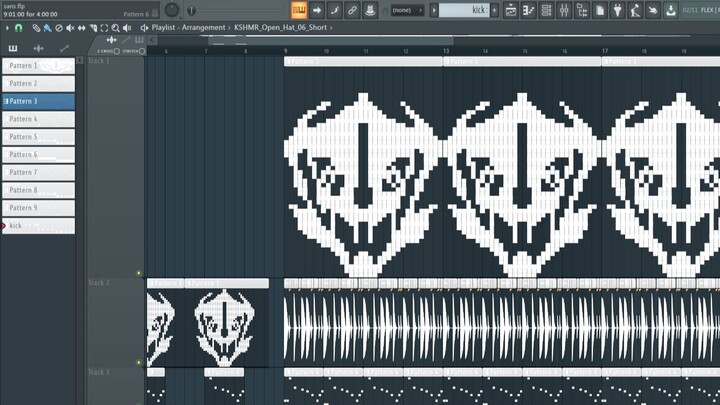720x405 pixels.
Task: Click the Track 3 header label
Action: pyautogui.click(x=99, y=372)
